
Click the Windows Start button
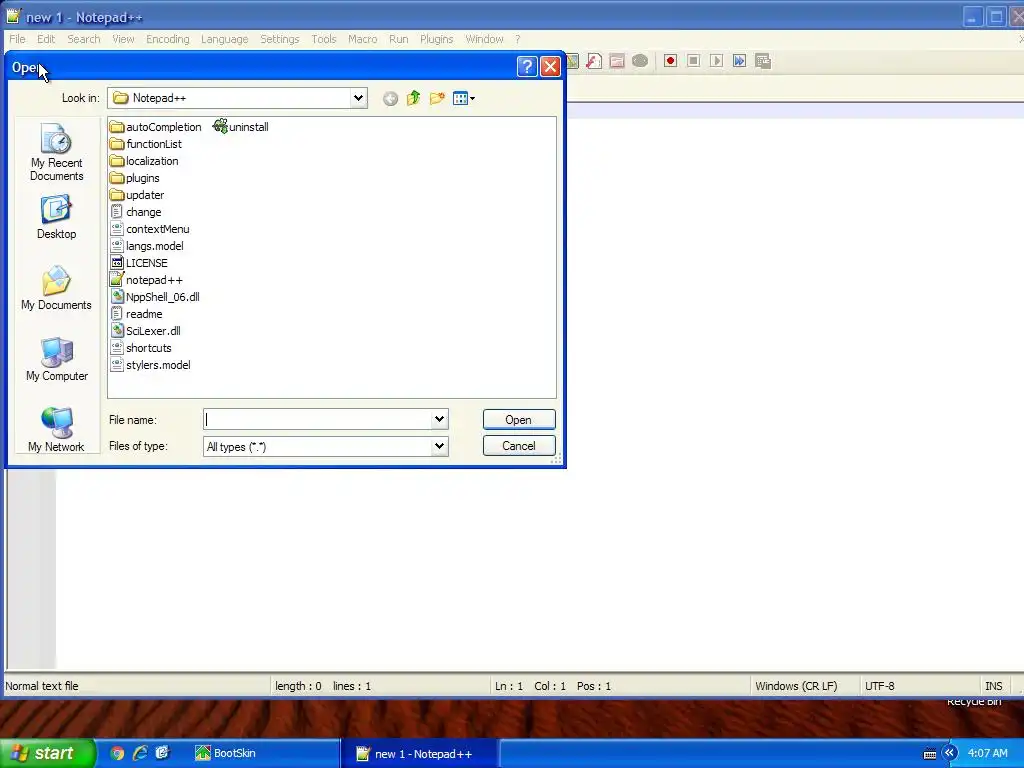48,753
